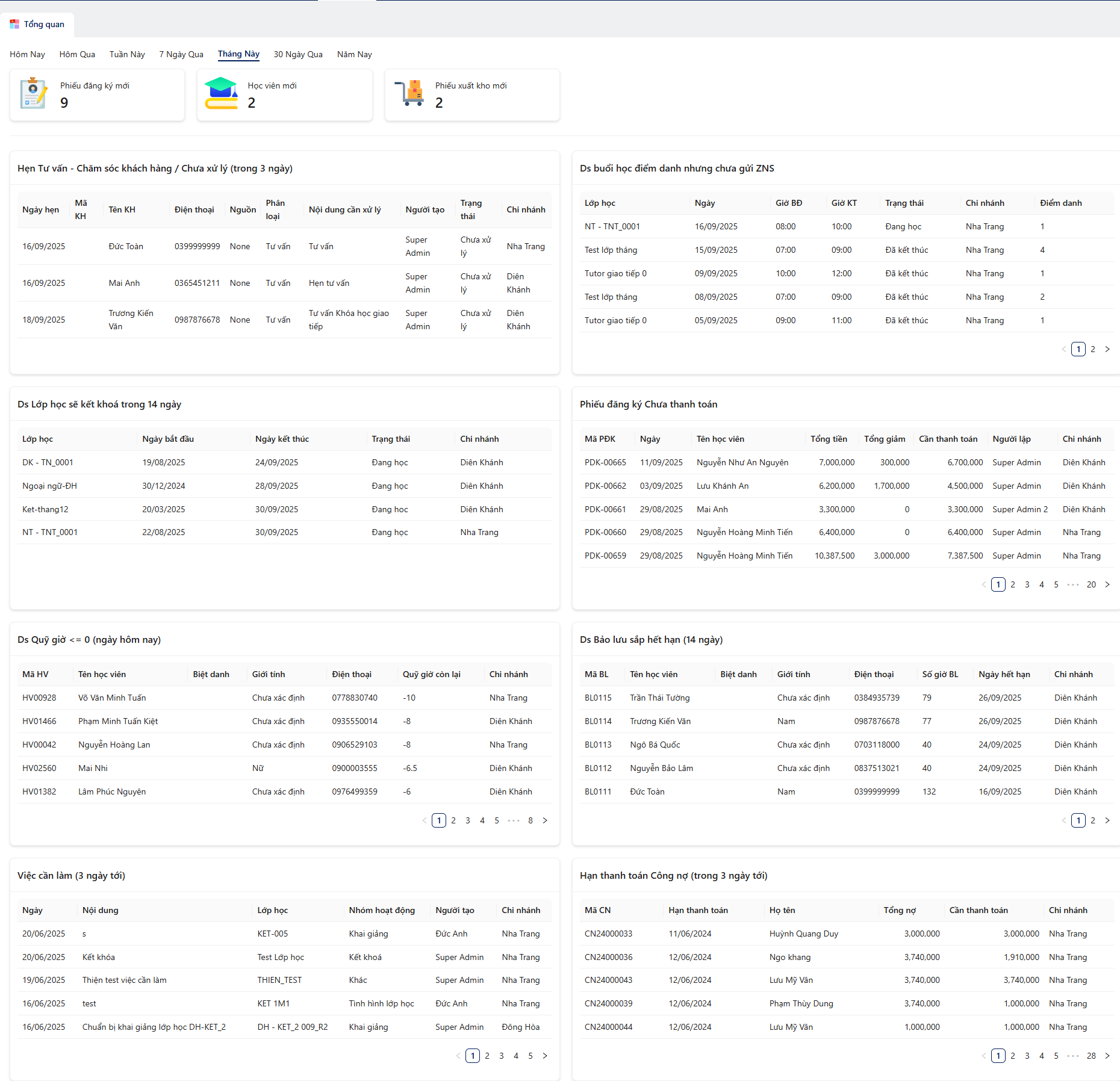Click the new registration form clipboard icon
Viewport: 1120px width, 1081px height.
pos(33,94)
